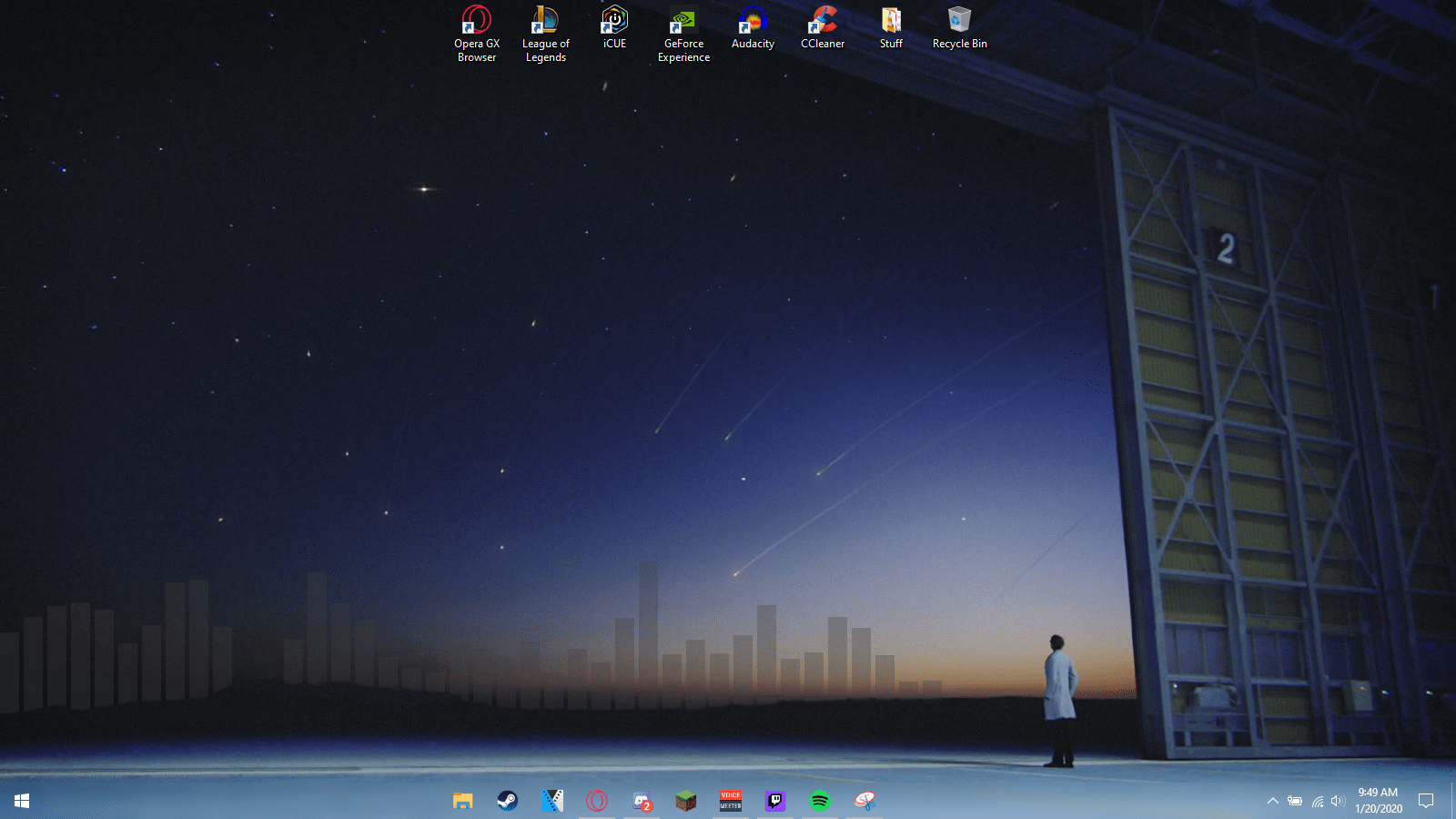Open File Explorer from the taskbar
This screenshot has height=819, width=1456.
[462, 801]
